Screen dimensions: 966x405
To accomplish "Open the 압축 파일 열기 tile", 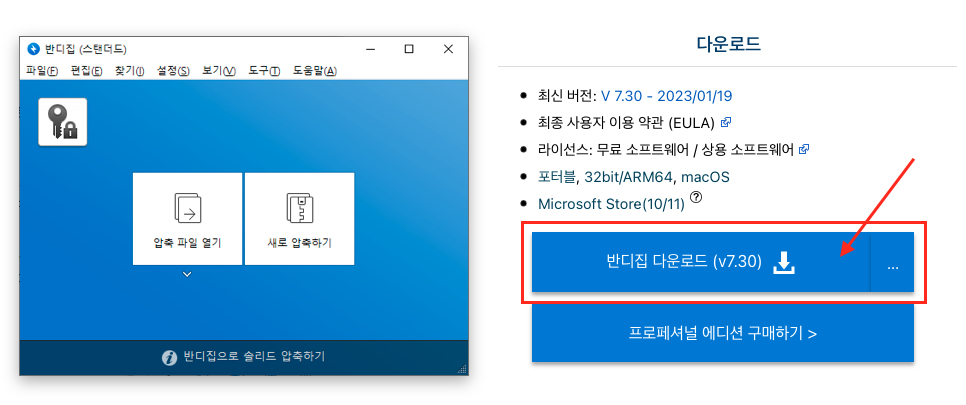I will click(187, 219).
